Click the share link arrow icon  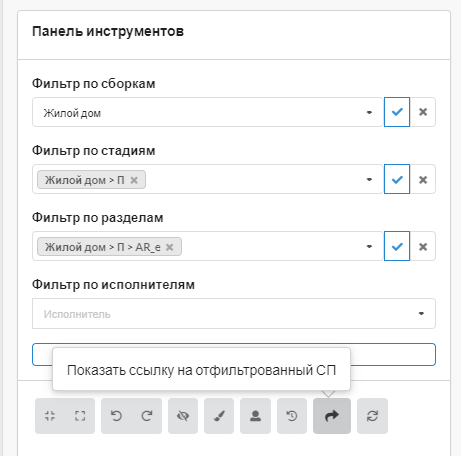coord(332,416)
